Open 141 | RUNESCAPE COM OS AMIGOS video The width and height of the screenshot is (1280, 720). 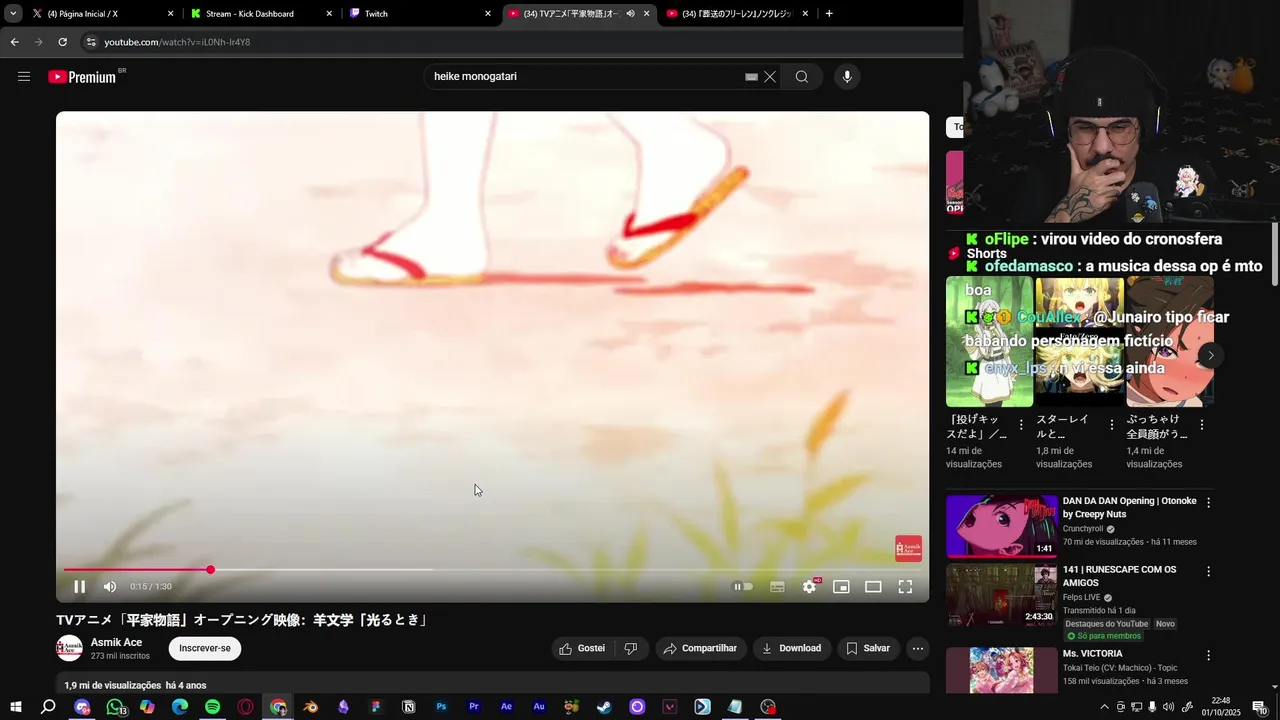point(1001,595)
